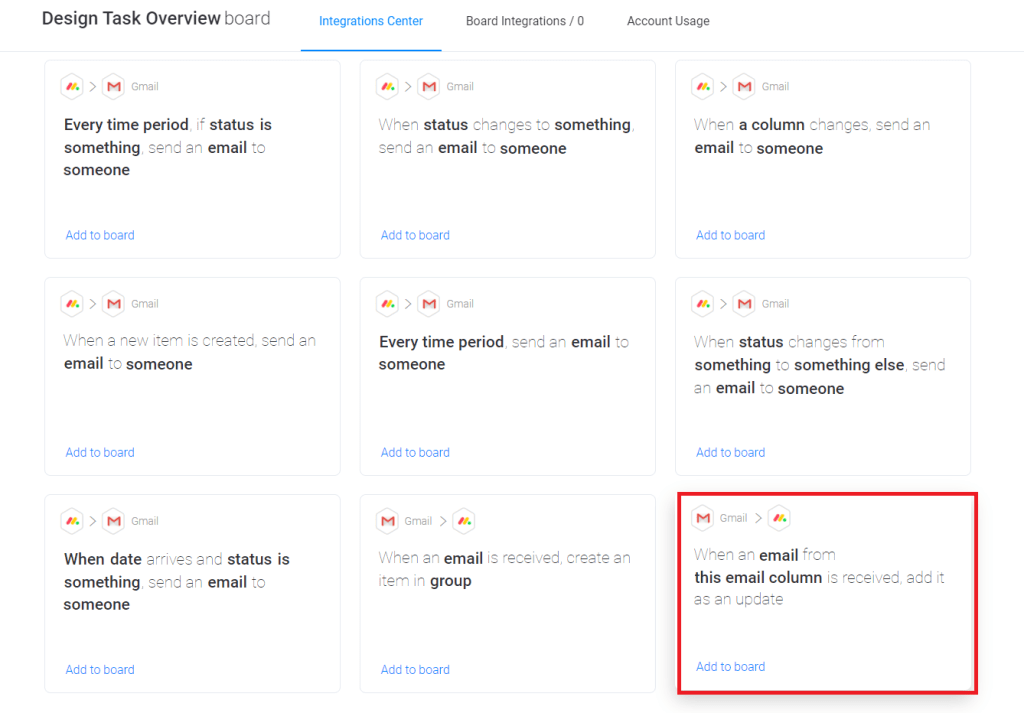Viewport: 1024px width, 713px height.
Task: Open the Board Integrations tab
Action: (525, 21)
